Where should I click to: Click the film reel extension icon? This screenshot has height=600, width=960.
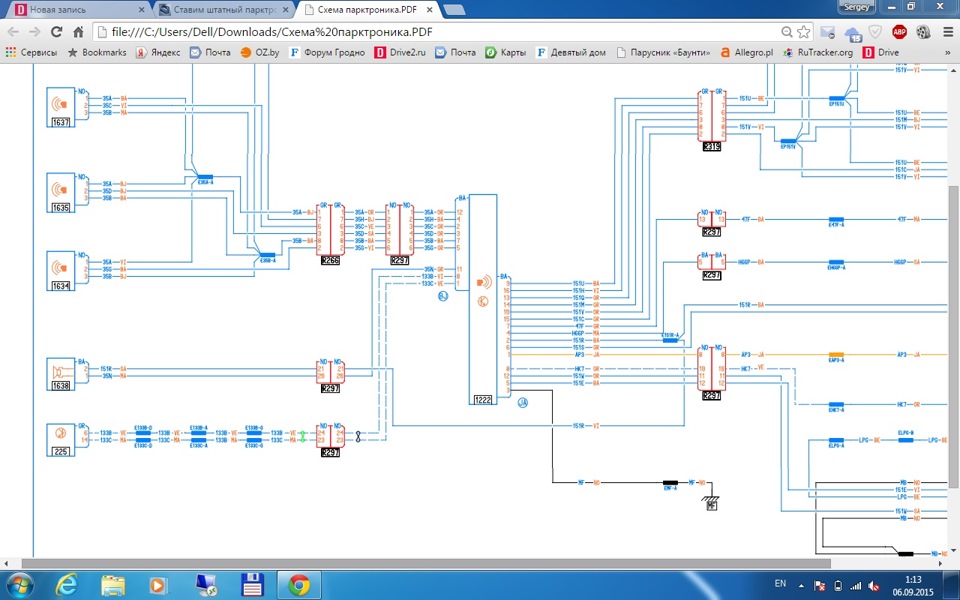(923, 32)
